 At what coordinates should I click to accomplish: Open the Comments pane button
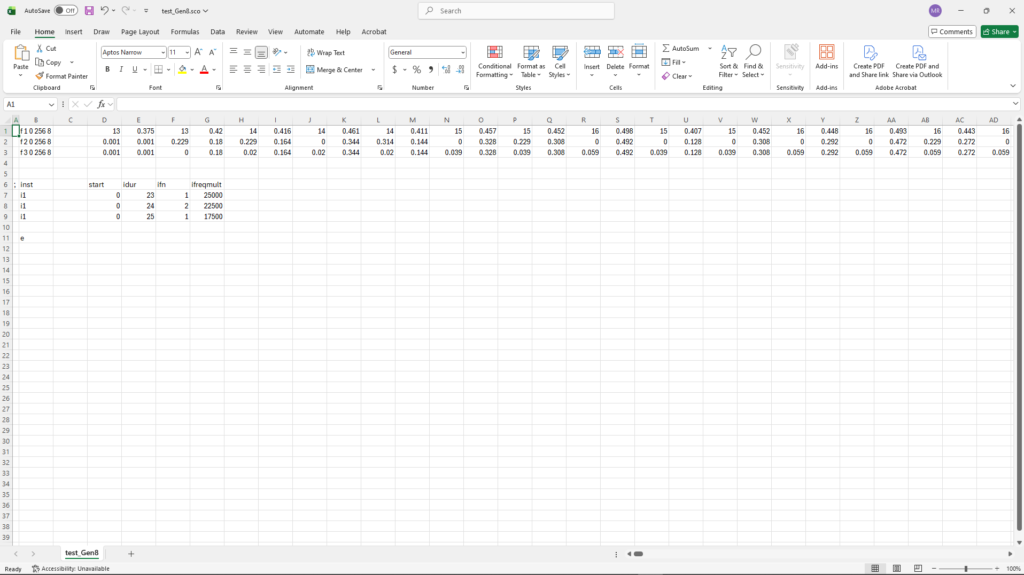tap(951, 32)
